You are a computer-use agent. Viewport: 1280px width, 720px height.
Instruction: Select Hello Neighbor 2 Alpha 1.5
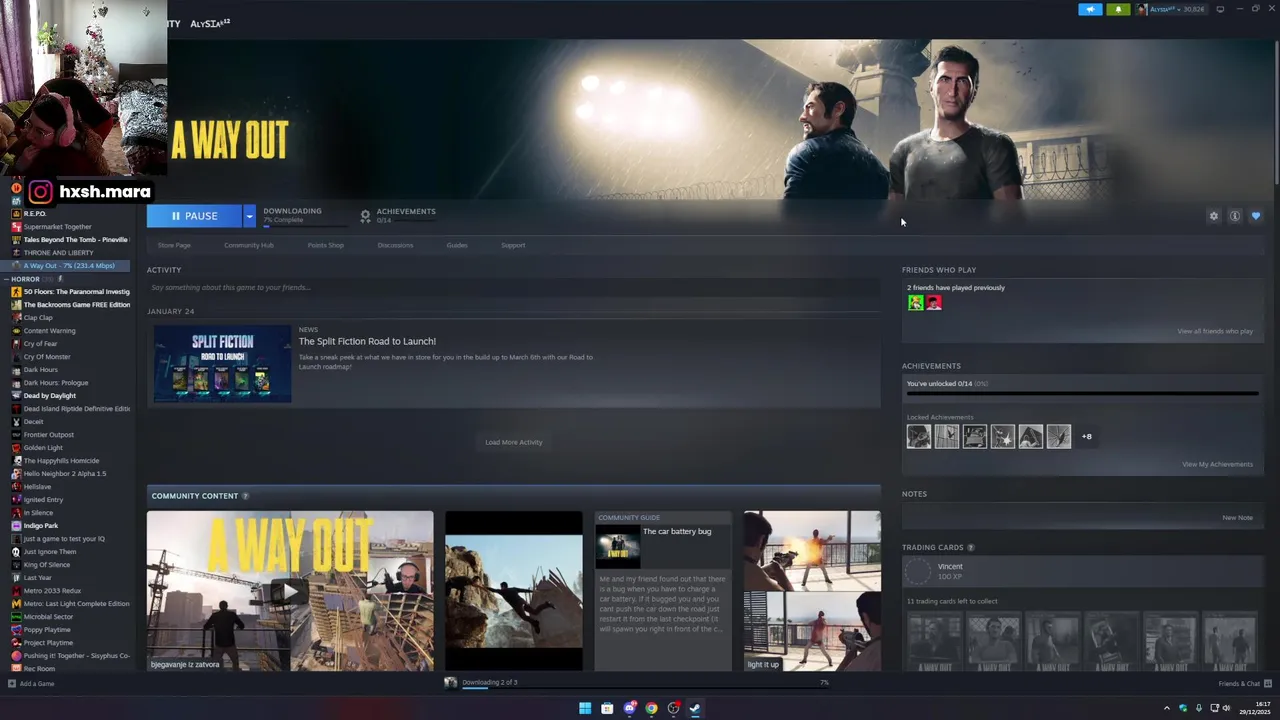coord(65,474)
